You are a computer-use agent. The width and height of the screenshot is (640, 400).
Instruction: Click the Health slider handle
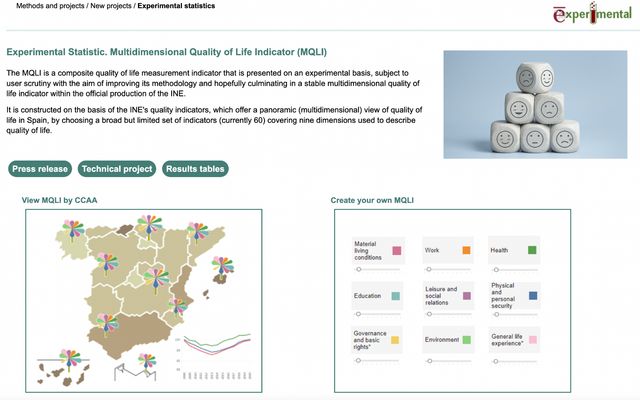[x=496, y=270]
